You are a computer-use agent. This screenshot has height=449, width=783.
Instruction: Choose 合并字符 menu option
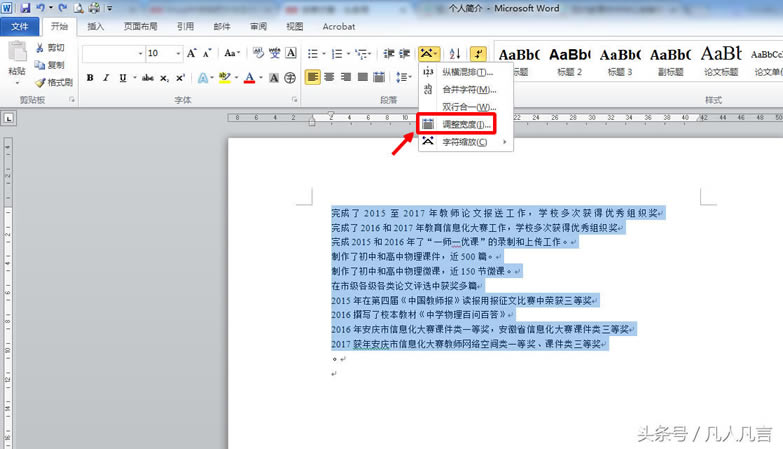(468, 89)
